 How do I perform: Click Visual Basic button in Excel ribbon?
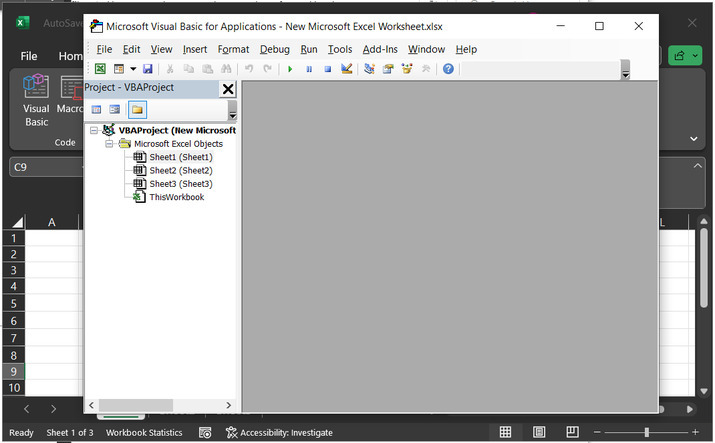36,101
